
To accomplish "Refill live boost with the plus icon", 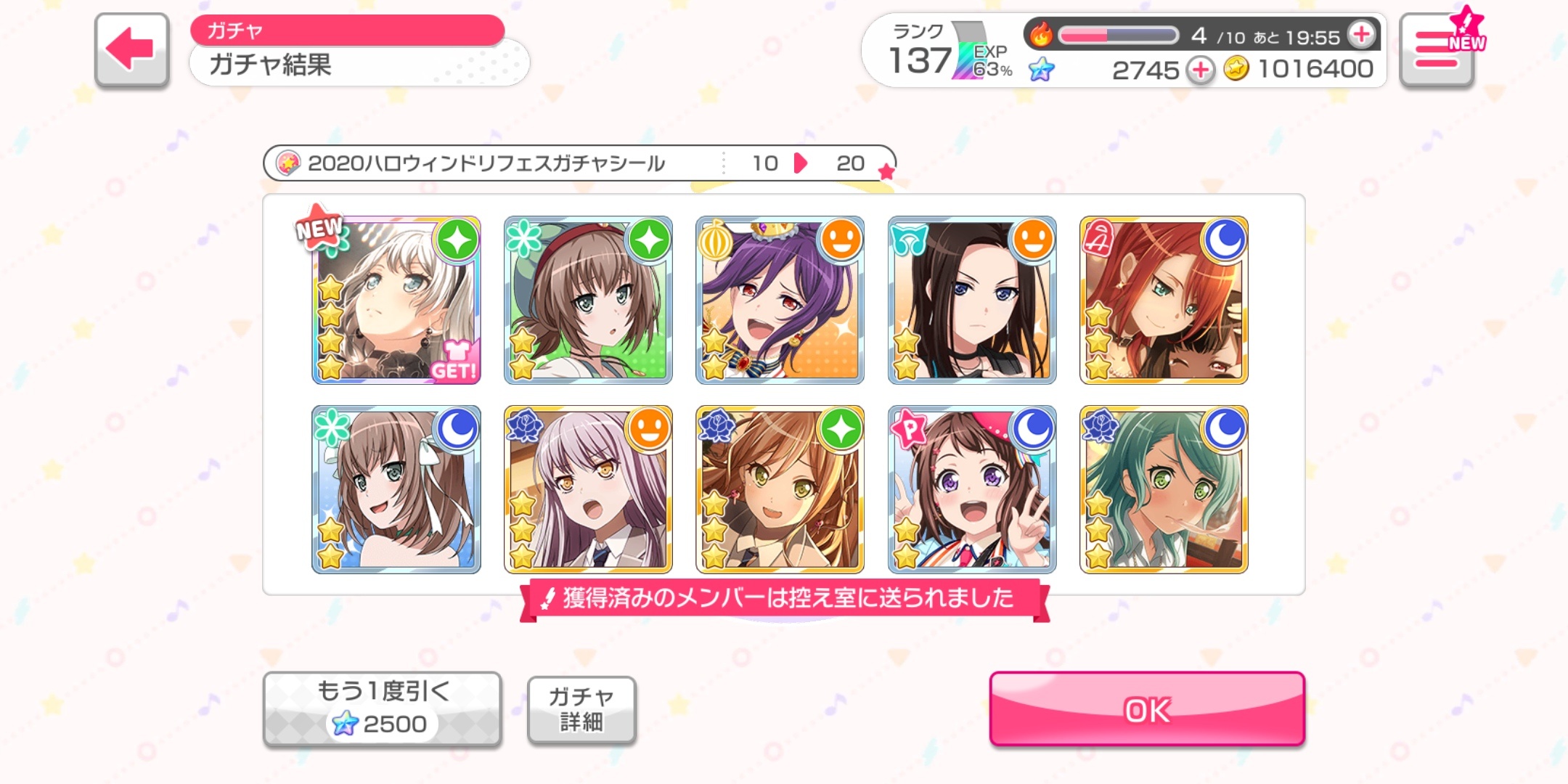I will (x=1361, y=34).
